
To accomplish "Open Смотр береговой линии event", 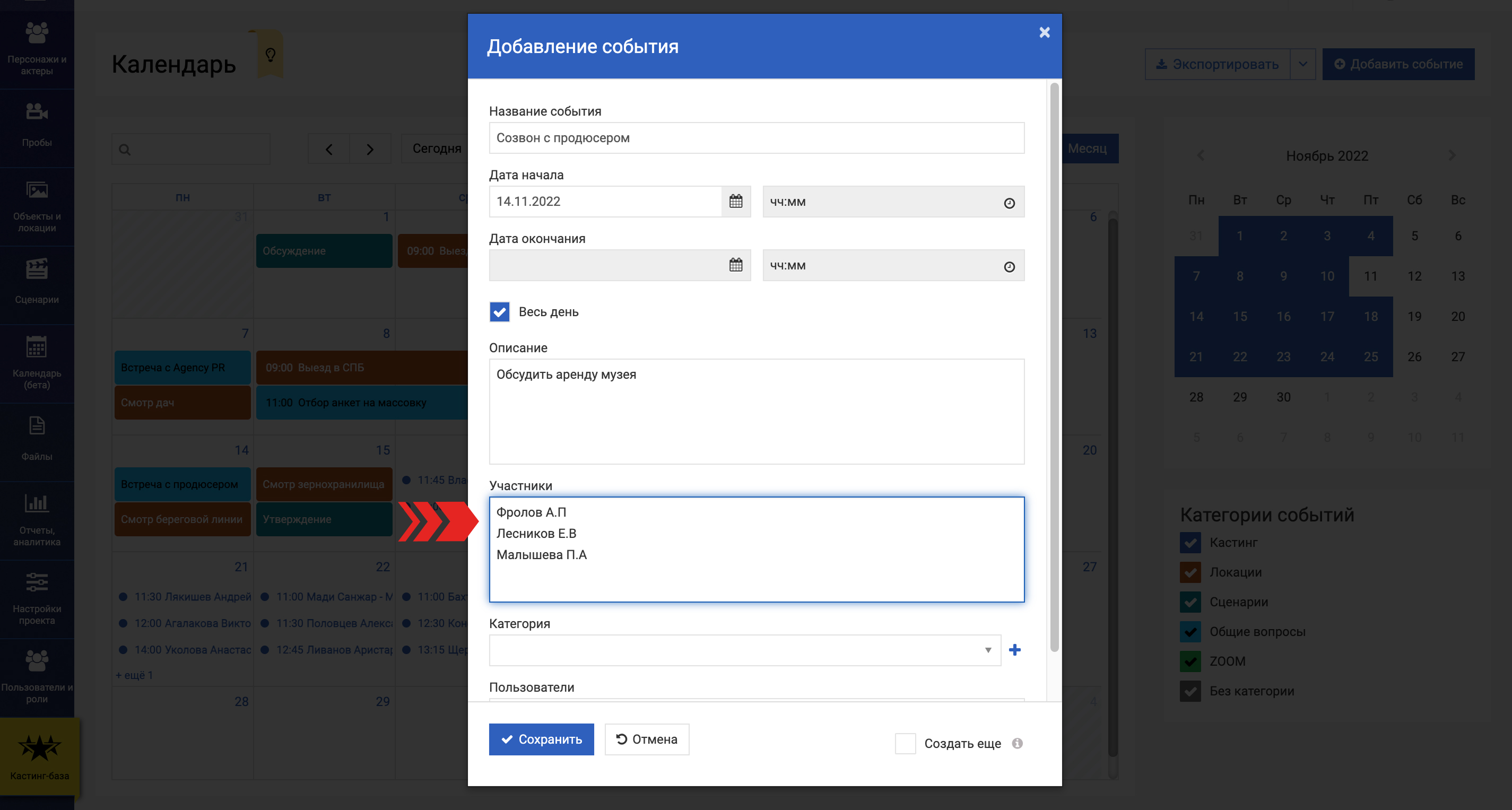I will click(183, 519).
